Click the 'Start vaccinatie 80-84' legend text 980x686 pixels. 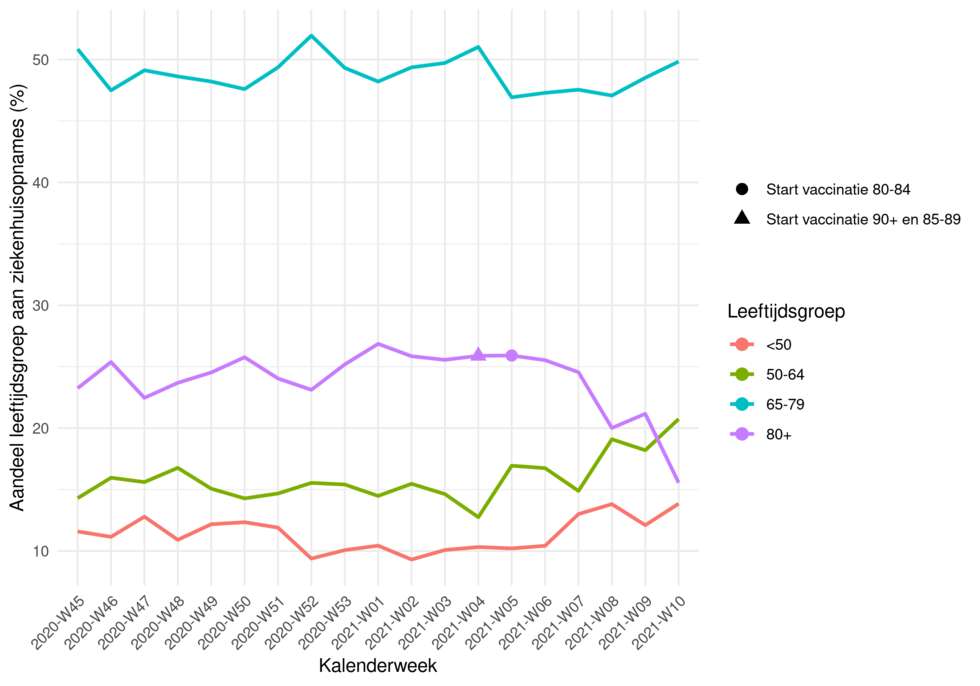click(838, 189)
